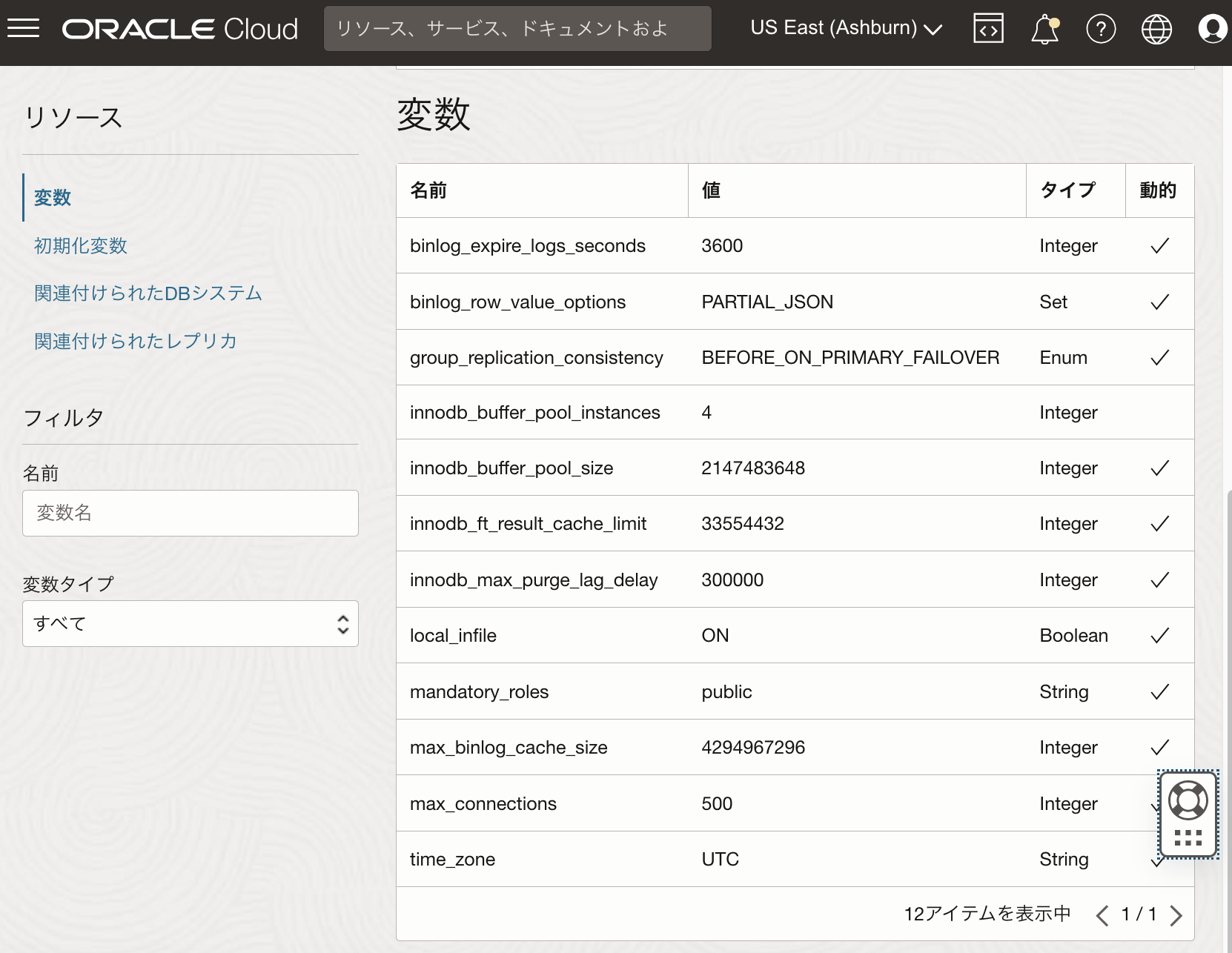Image resolution: width=1232 pixels, height=953 pixels.
Task: Click innodb_buffer_pool_size variable name
Action: click(x=511, y=468)
